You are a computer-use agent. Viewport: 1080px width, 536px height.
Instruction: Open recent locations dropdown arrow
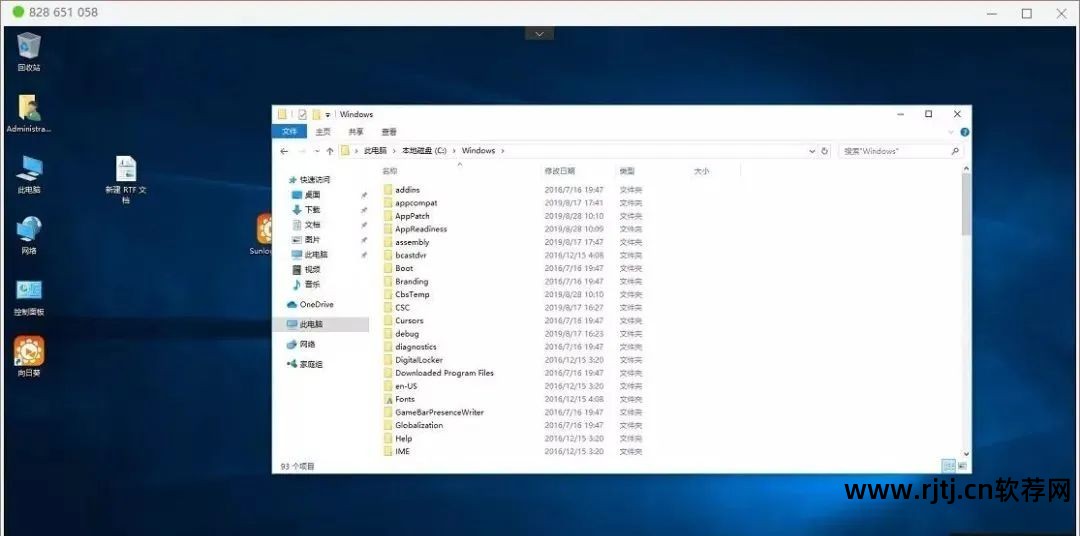(317, 151)
